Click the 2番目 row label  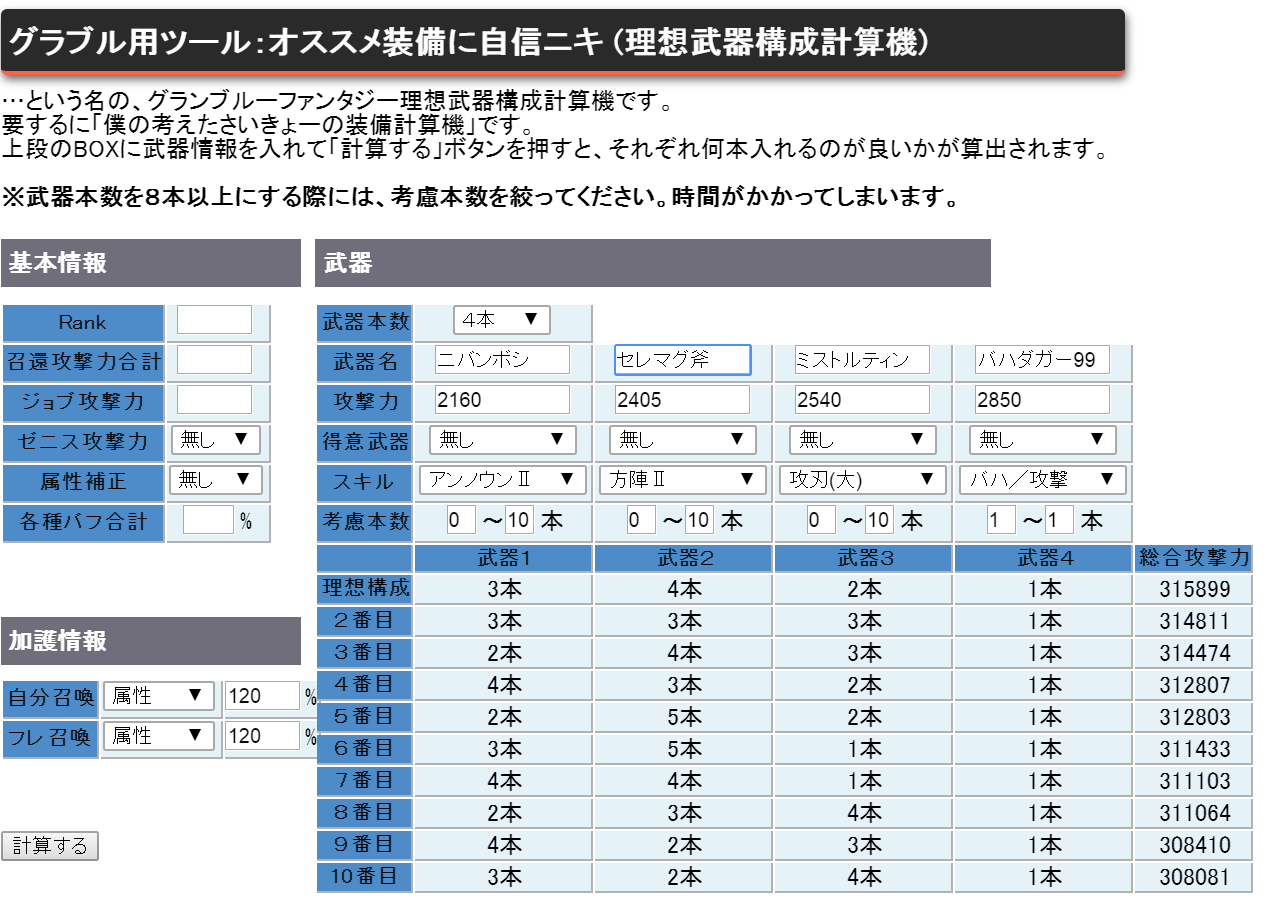(365, 620)
